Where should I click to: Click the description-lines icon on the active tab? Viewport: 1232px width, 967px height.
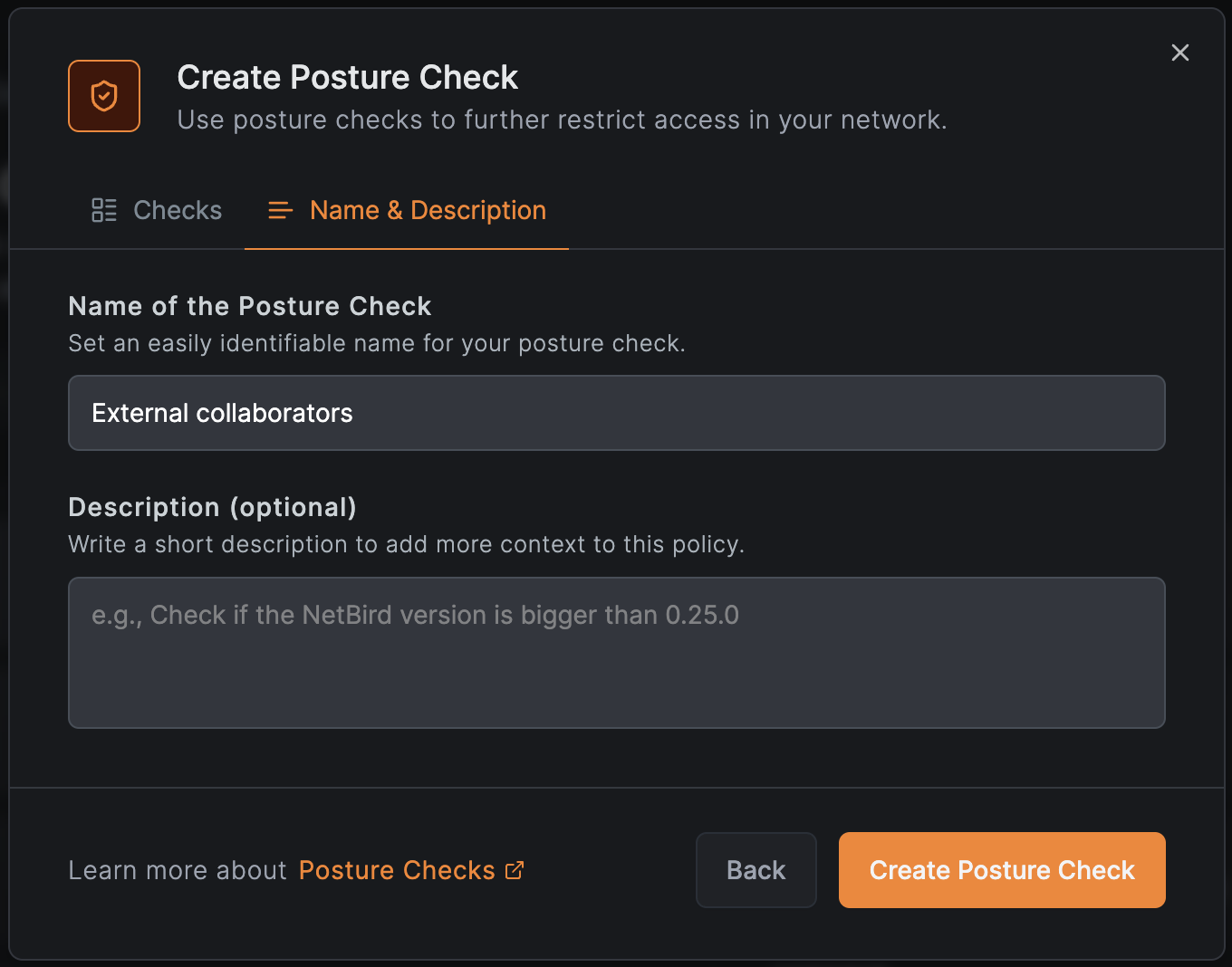pyautogui.click(x=280, y=210)
